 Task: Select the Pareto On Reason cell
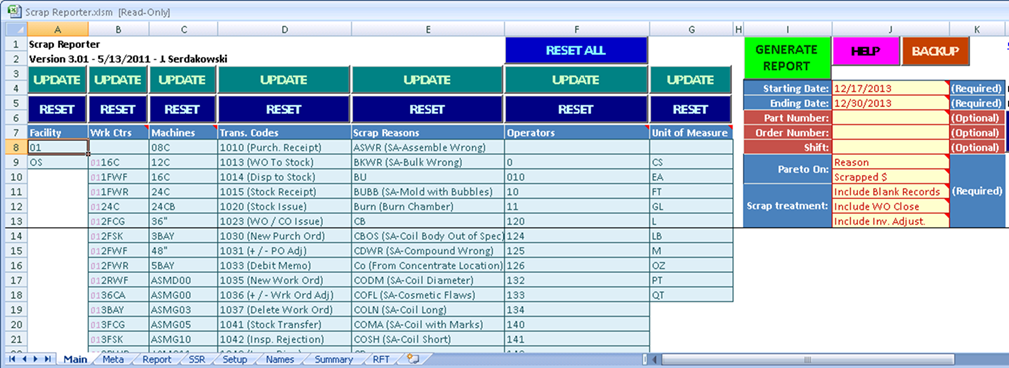click(x=890, y=163)
